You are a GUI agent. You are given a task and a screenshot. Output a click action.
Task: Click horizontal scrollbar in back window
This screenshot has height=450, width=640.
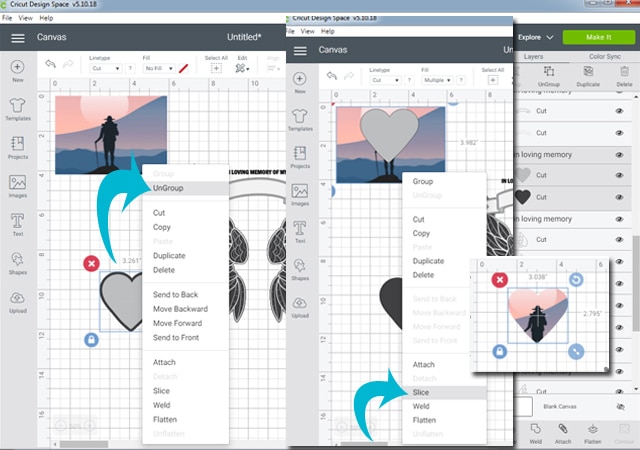[x=84, y=444]
